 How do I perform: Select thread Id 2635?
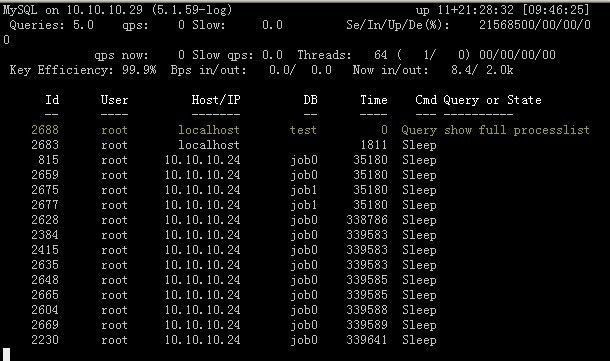tap(45, 265)
